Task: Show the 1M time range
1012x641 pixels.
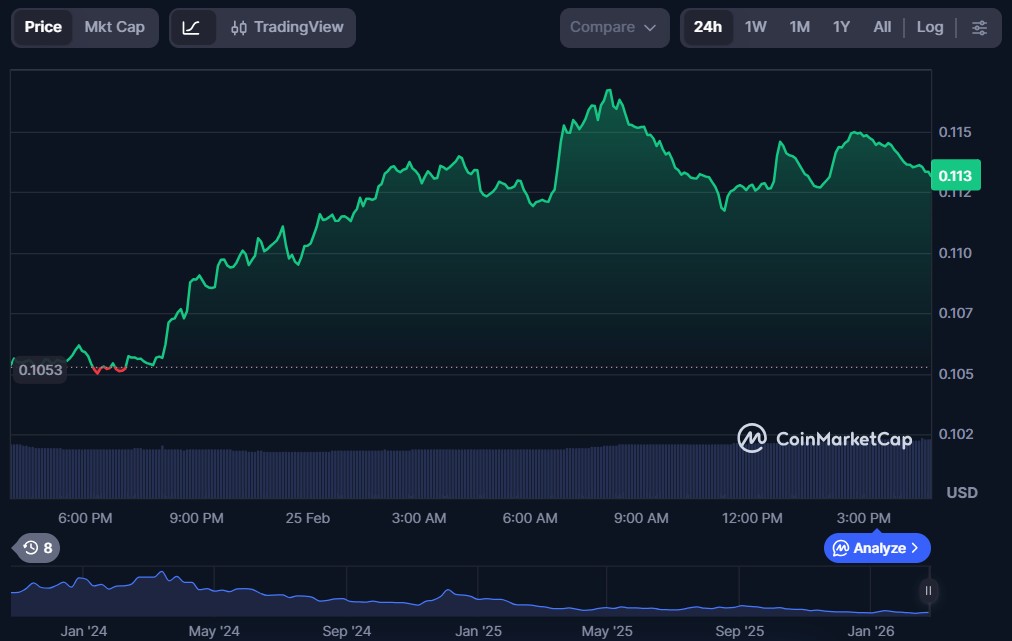Action: pos(799,28)
